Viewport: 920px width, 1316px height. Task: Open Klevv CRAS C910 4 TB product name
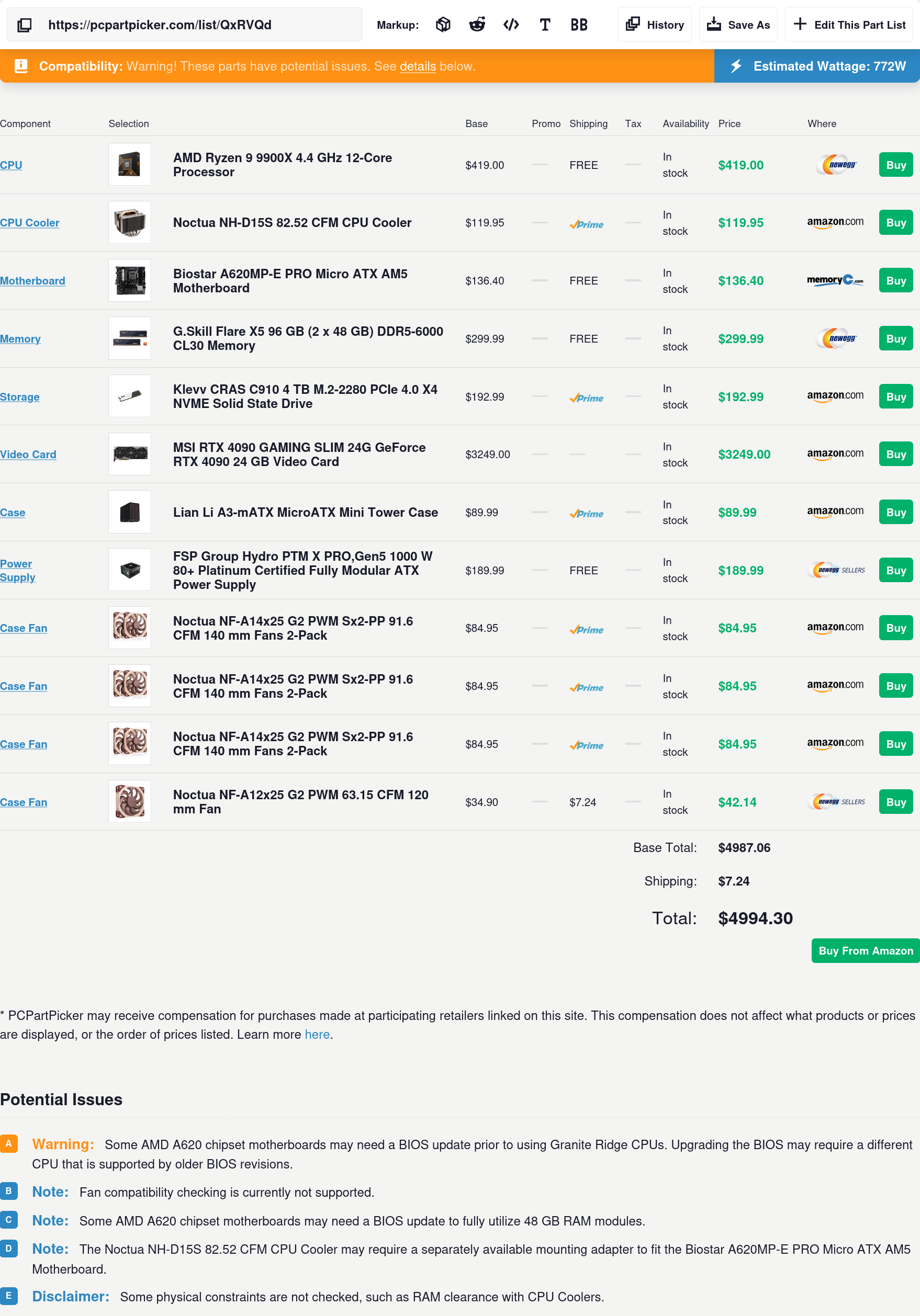tap(305, 396)
